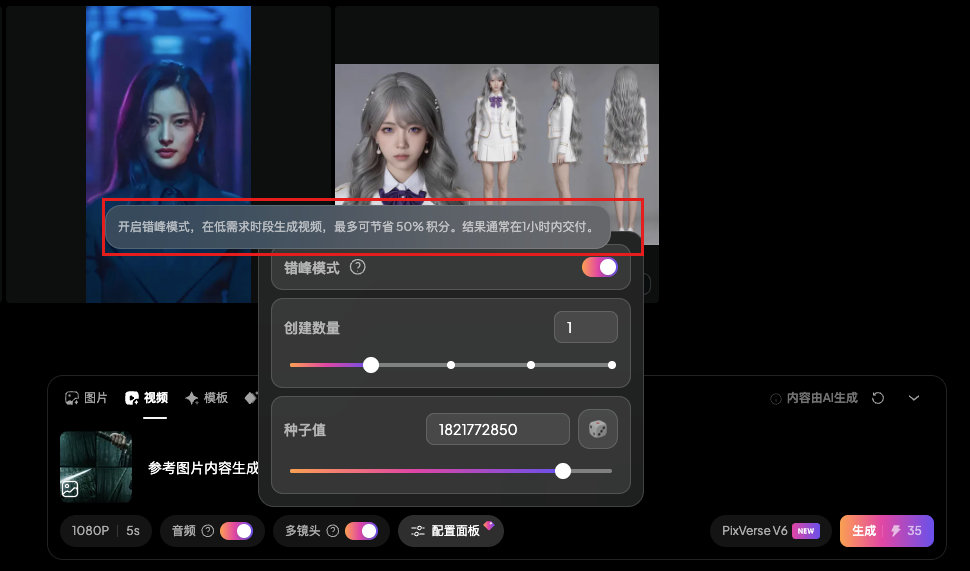The height and width of the screenshot is (571, 970).
Task: Focus the 创建数量 number field
Action: pyautogui.click(x=586, y=327)
